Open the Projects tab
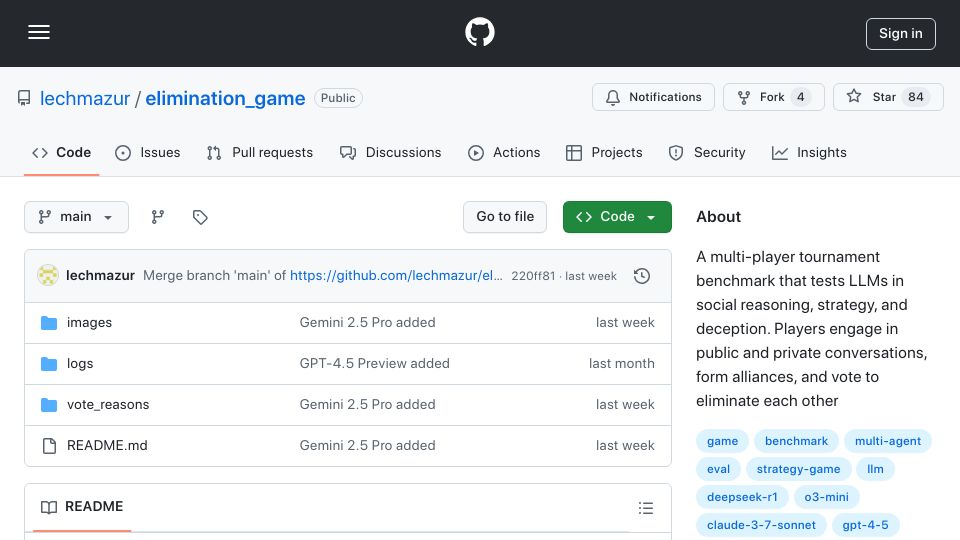 tap(604, 152)
